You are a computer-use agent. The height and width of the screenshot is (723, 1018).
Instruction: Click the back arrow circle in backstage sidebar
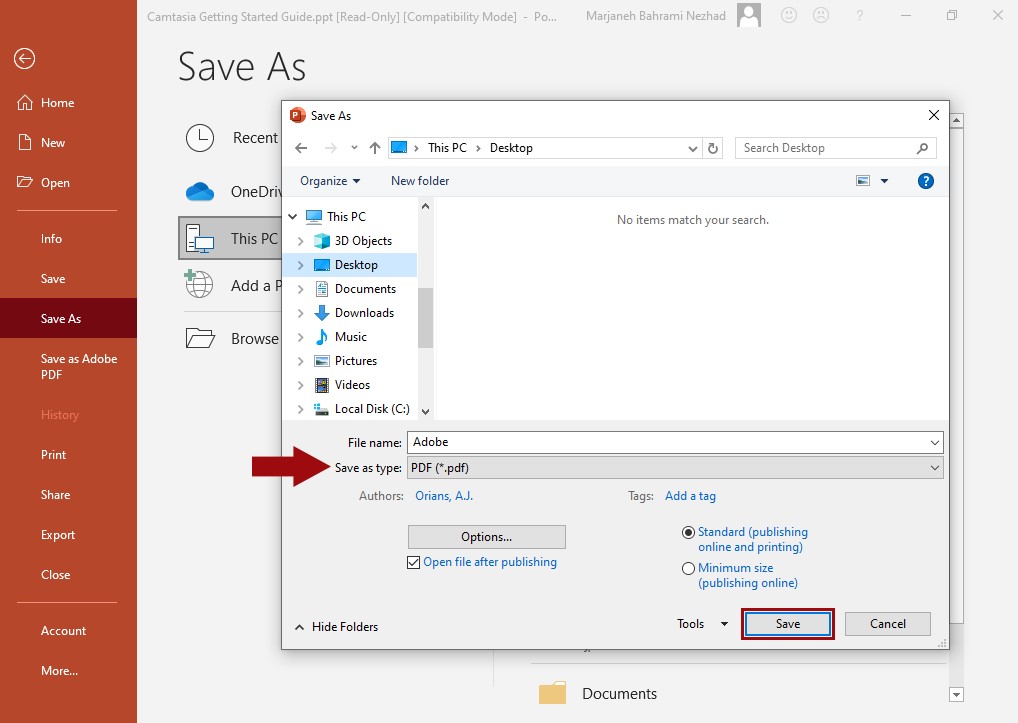coord(25,59)
